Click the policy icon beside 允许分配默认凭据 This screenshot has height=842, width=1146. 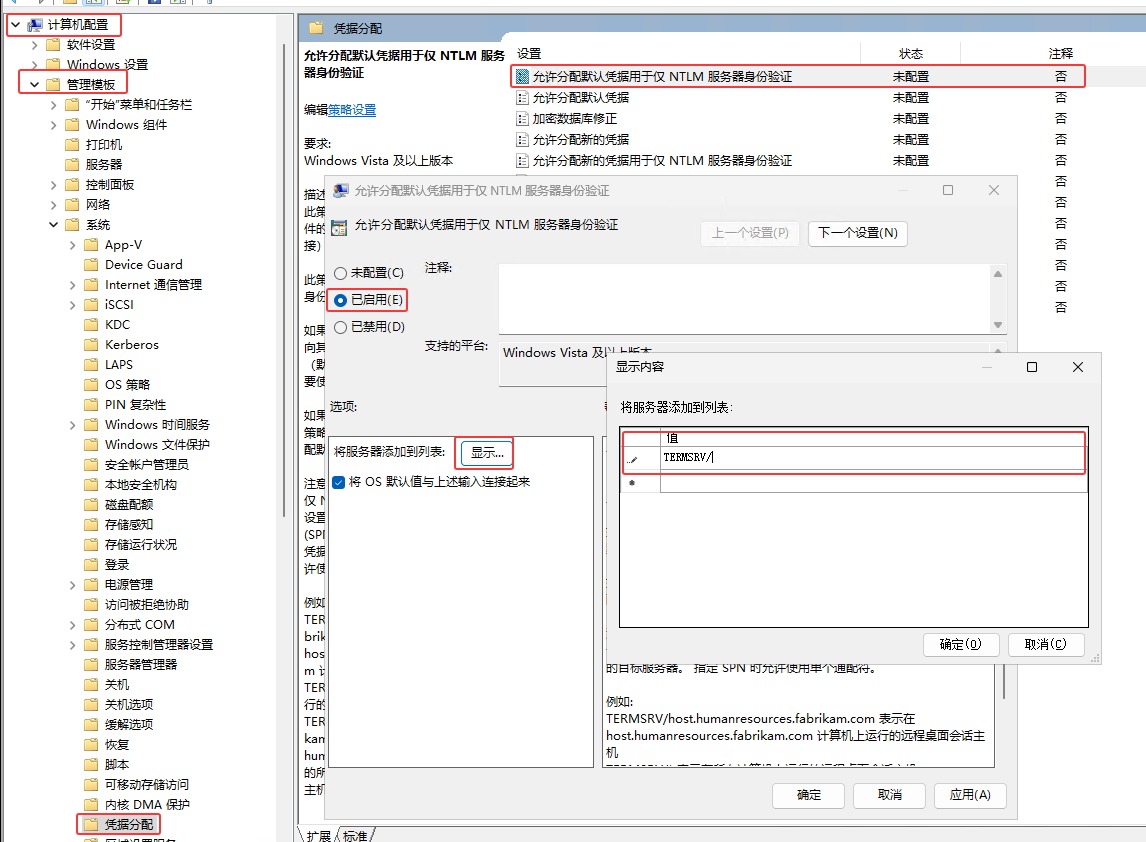click(521, 98)
